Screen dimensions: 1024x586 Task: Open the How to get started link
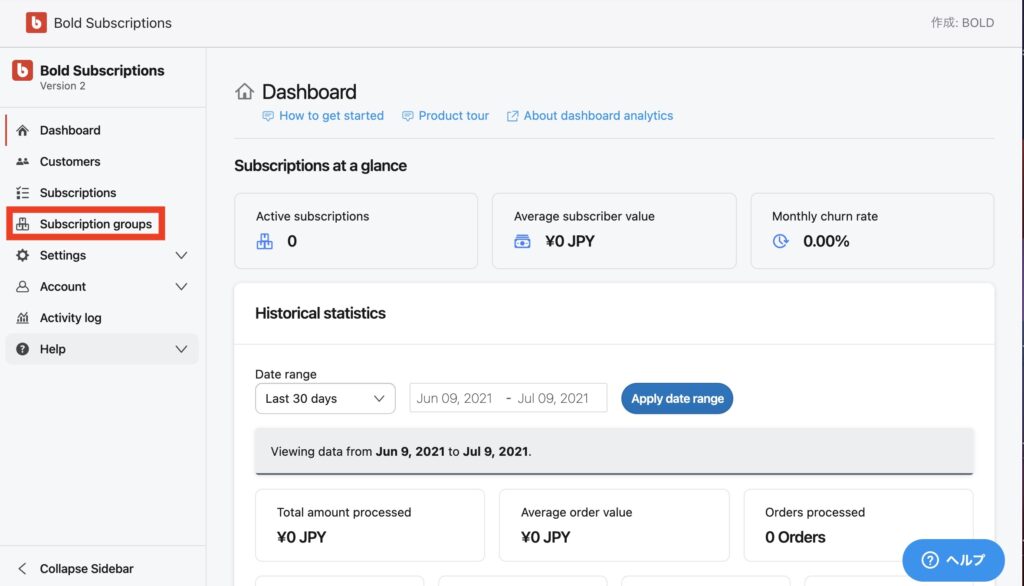point(331,116)
